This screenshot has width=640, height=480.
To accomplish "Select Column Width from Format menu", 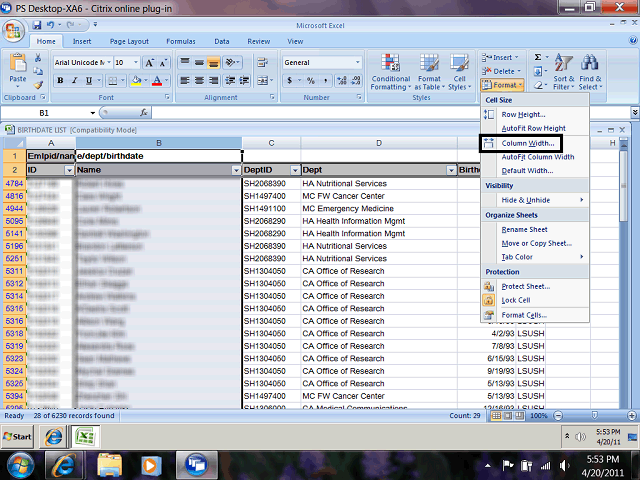I will tap(527, 143).
